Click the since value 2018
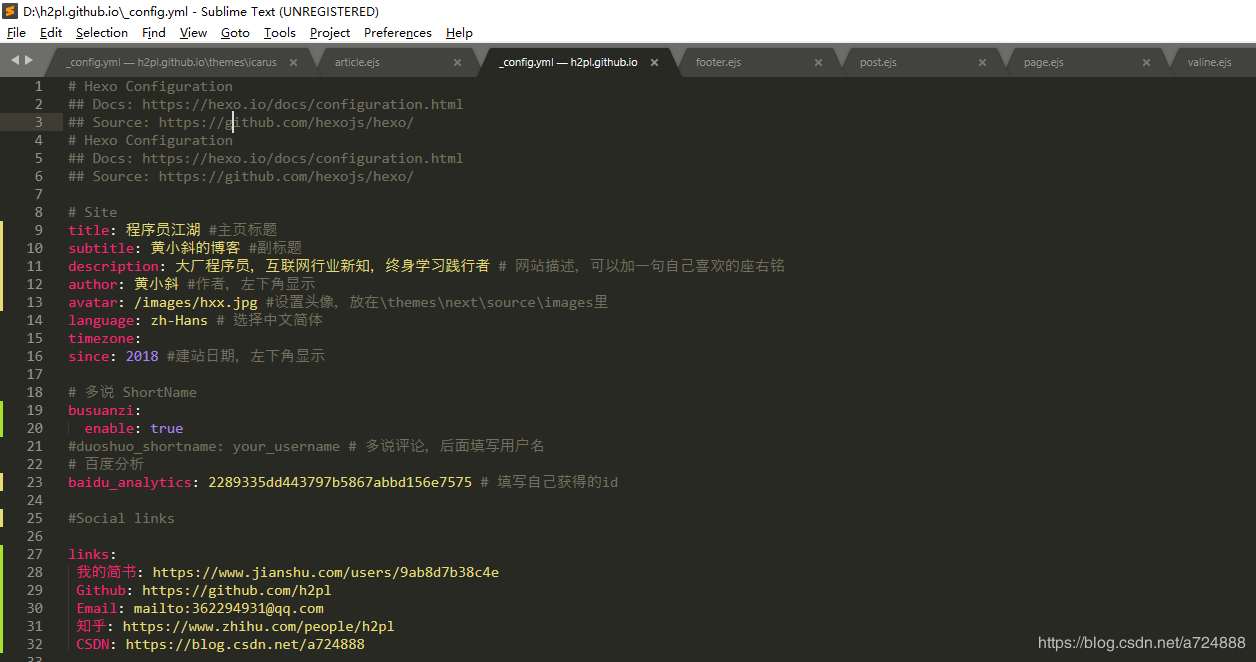 (142, 356)
